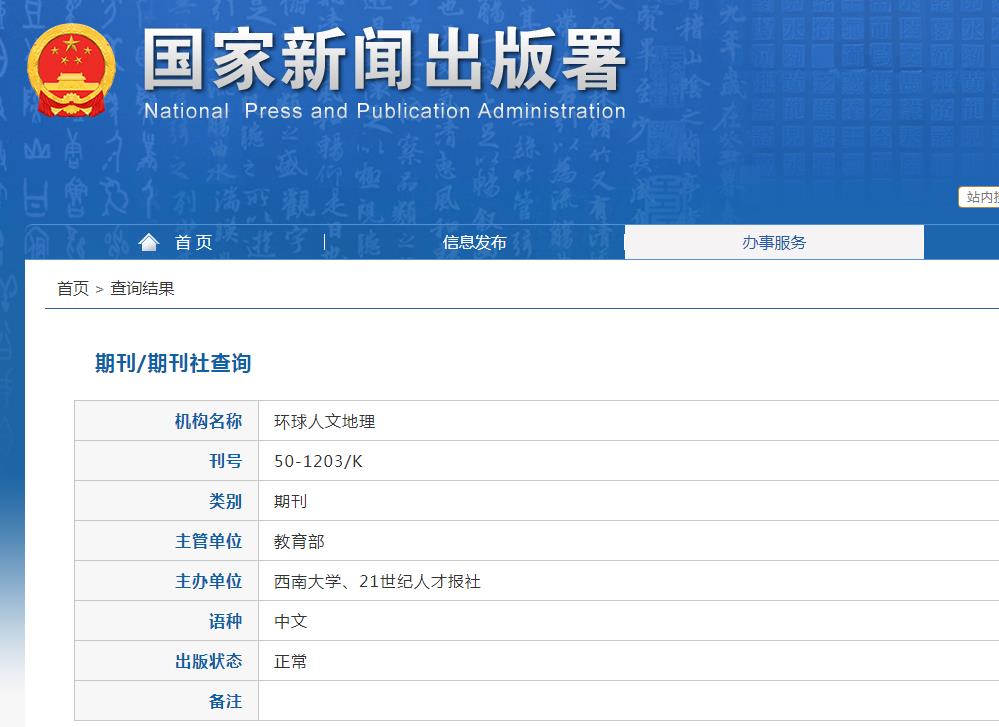This screenshot has height=727, width=999.
Task: Click the 50-1203/K serial number value
Action: 318,461
